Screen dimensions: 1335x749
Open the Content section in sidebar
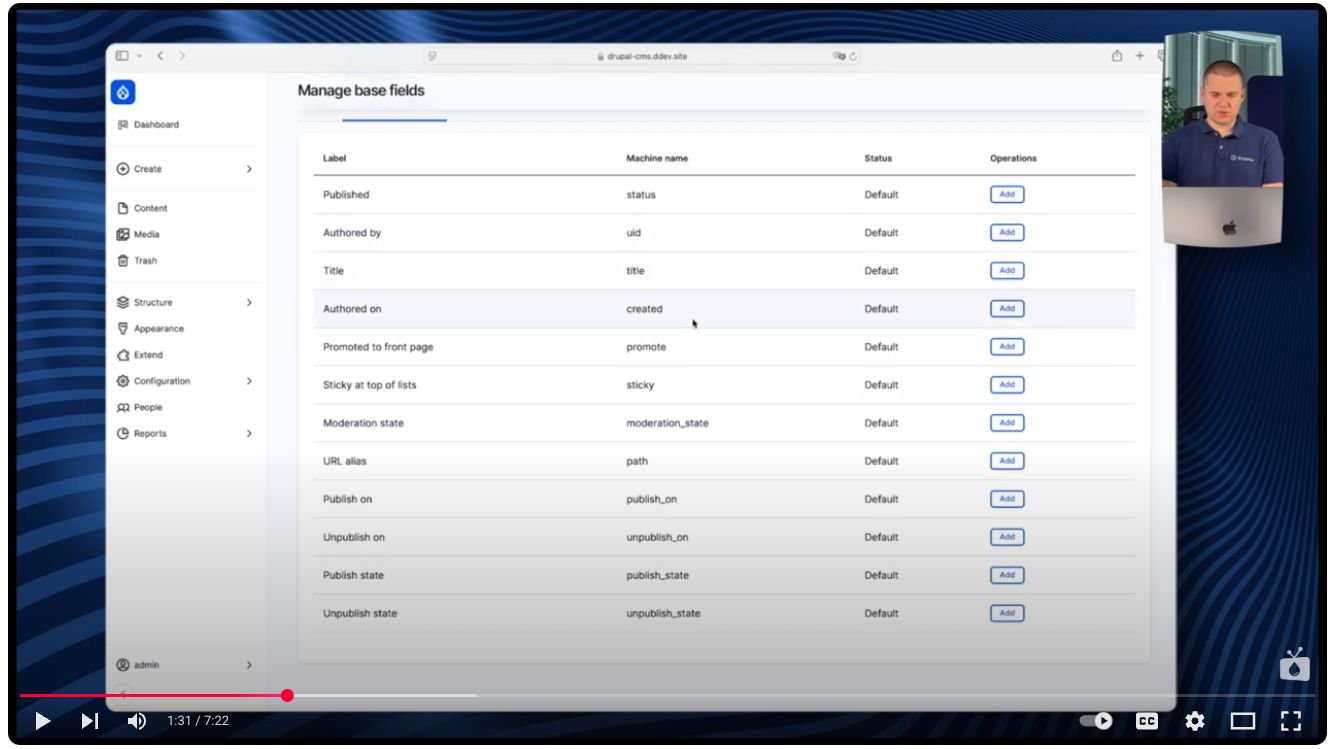[142, 208]
